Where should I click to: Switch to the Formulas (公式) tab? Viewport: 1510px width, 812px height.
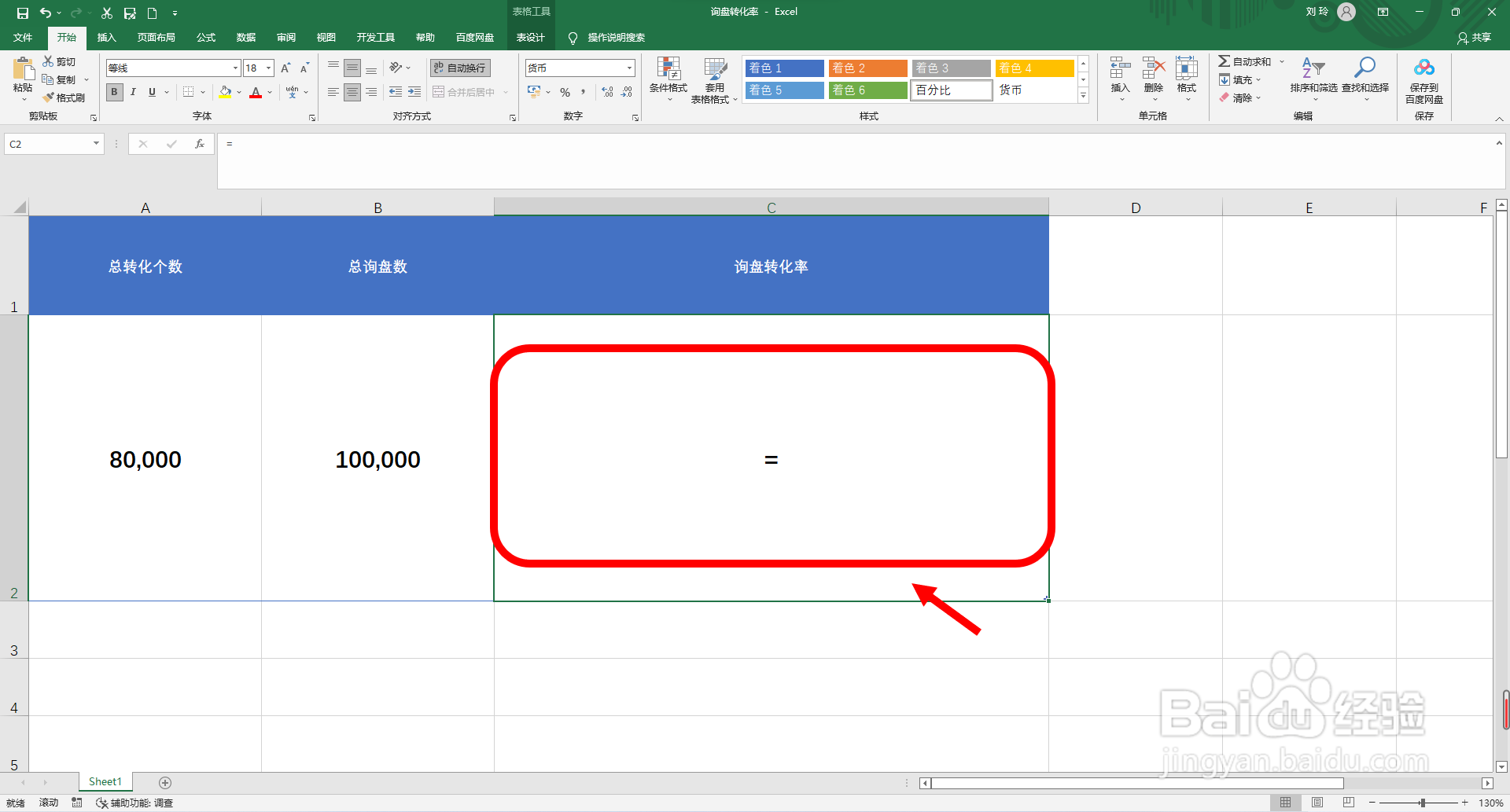pyautogui.click(x=206, y=37)
